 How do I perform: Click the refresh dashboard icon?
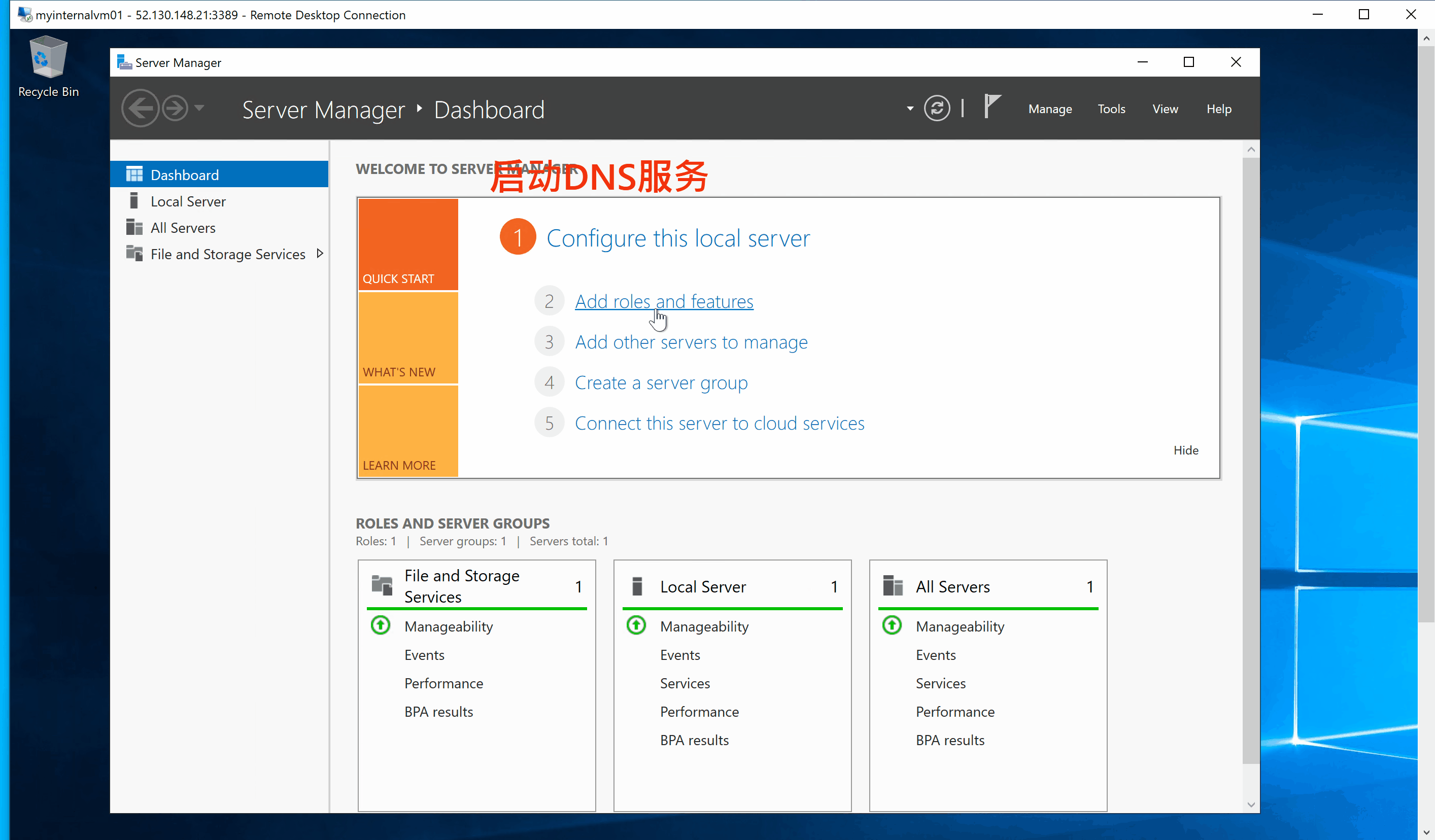click(x=937, y=108)
